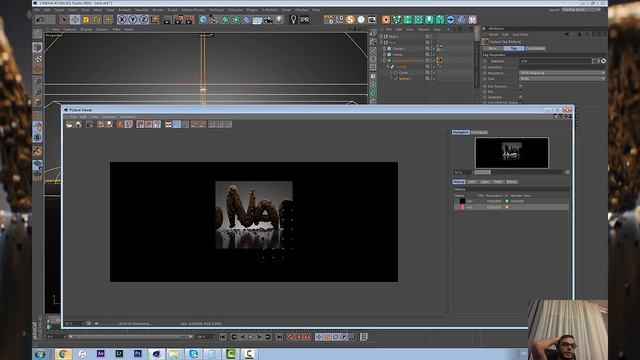Image resolution: width=640 pixels, height=360 pixels.
Task: Toggle the Tile checkbox
Action: click(520, 92)
